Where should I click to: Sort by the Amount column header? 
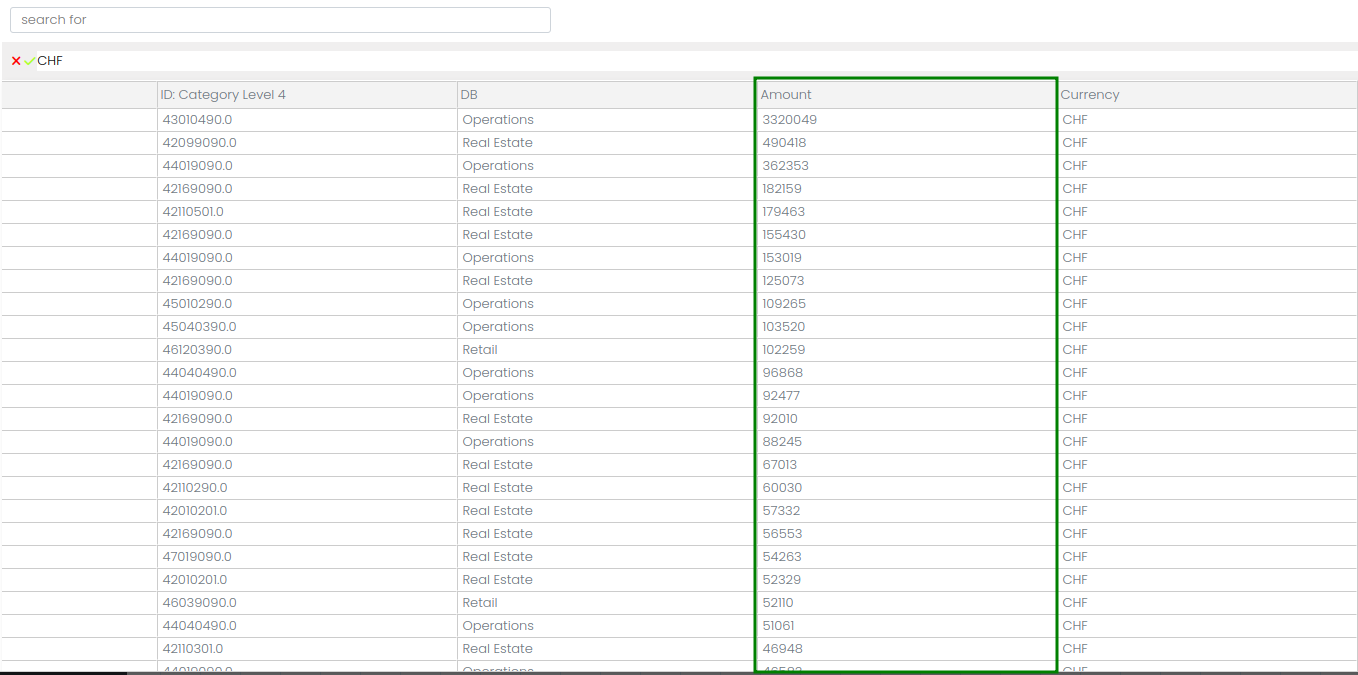pyautogui.click(x=786, y=95)
